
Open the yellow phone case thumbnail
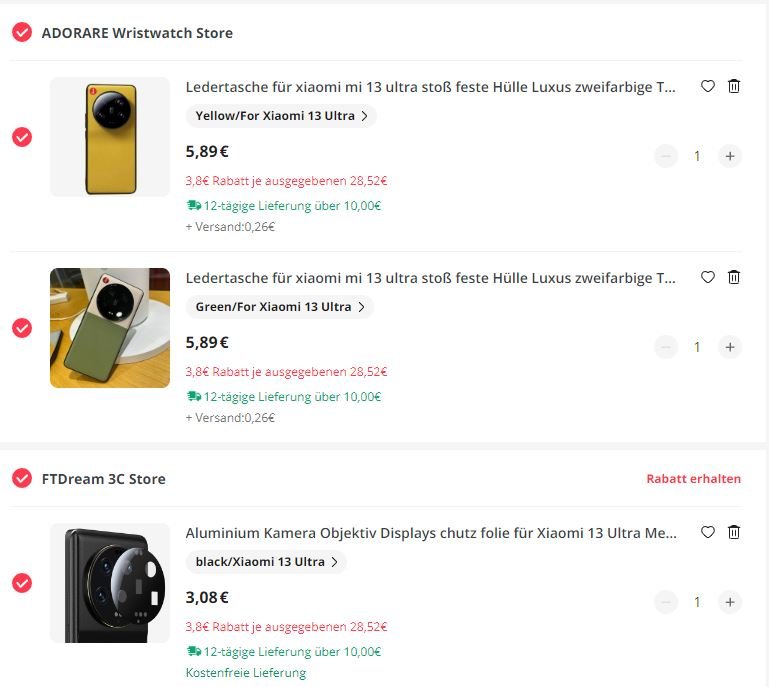[110, 137]
